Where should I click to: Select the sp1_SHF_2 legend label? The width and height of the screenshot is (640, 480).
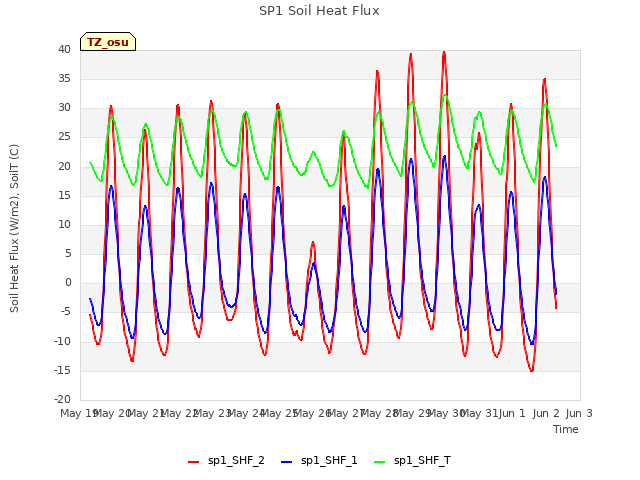pos(236,461)
